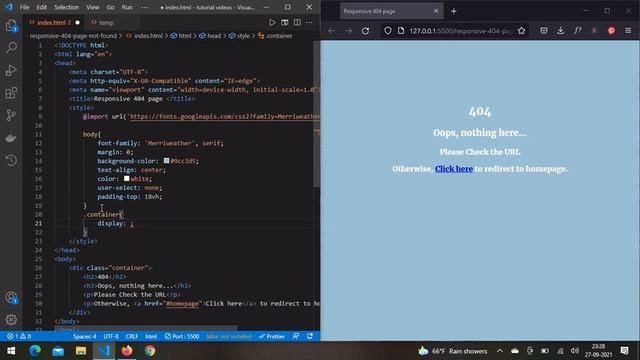This screenshot has width=640, height=360.
Task: Open Firefox tracking protection shield
Action: click(388, 31)
